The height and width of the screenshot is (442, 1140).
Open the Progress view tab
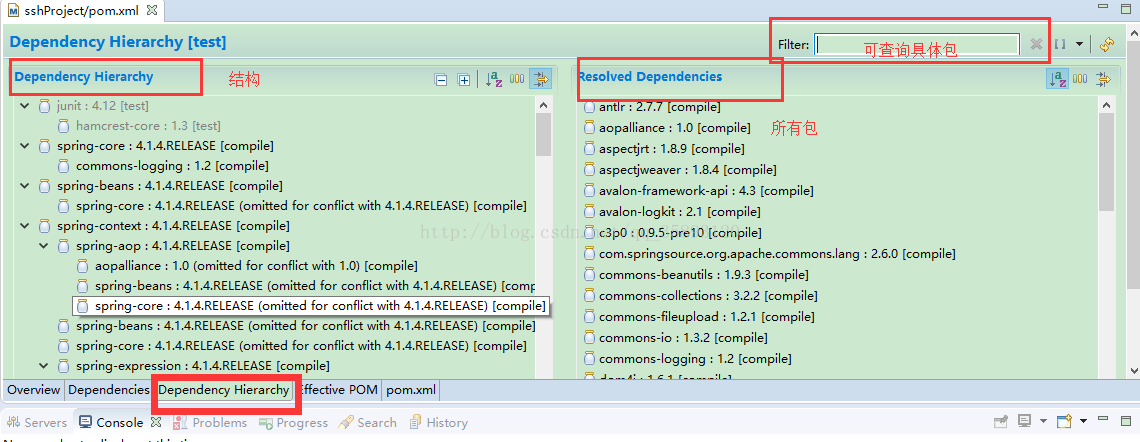click(x=294, y=422)
